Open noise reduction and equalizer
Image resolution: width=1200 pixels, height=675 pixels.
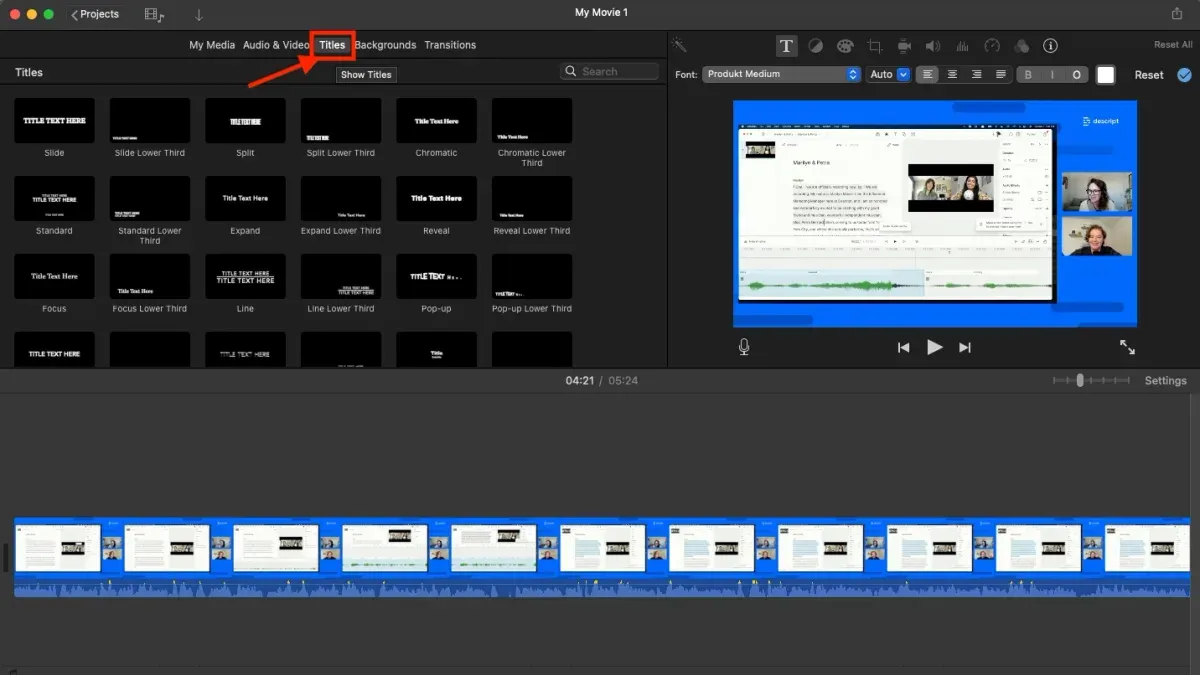tap(963, 46)
